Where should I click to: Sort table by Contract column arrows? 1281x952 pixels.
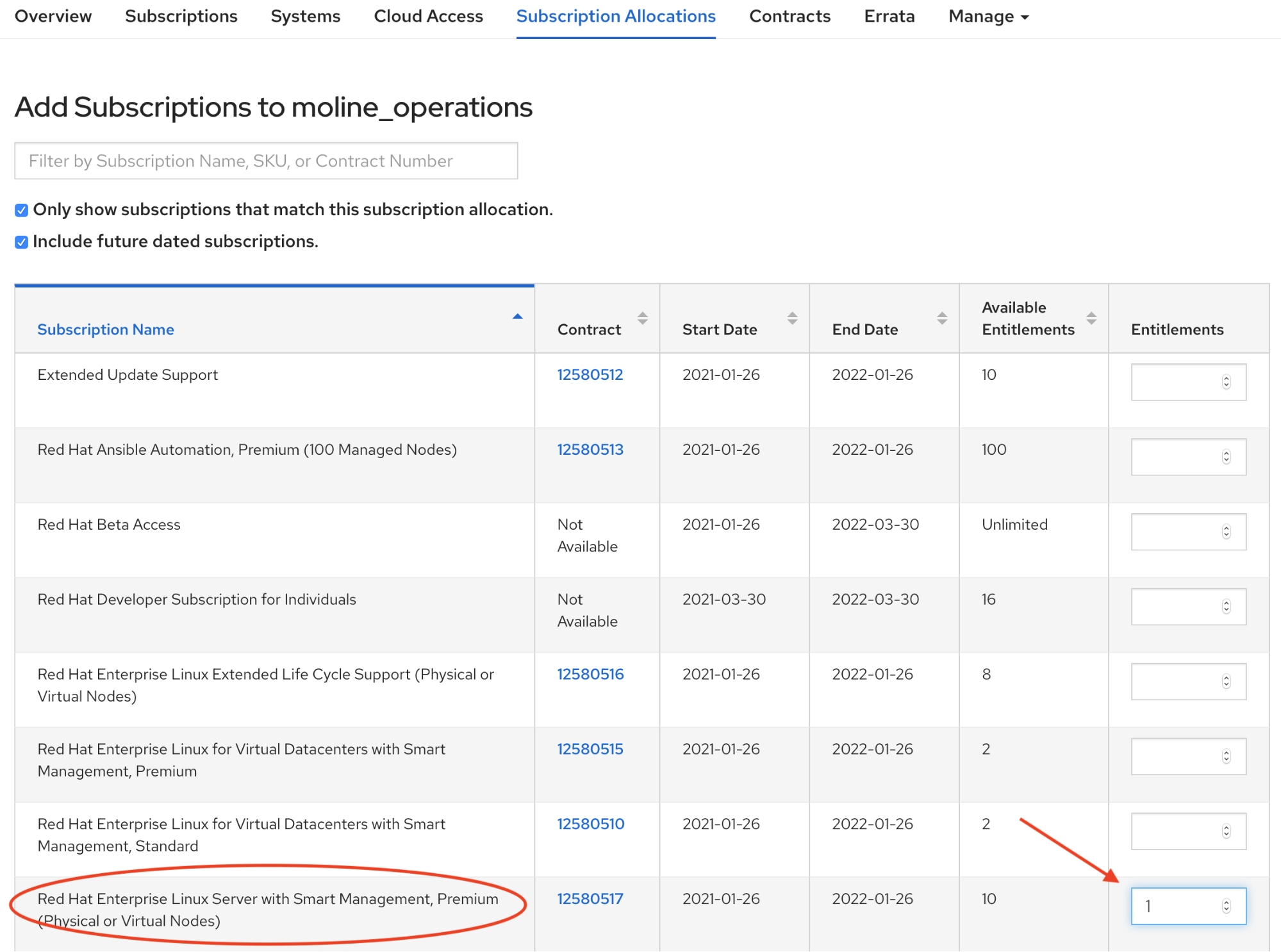click(x=642, y=318)
